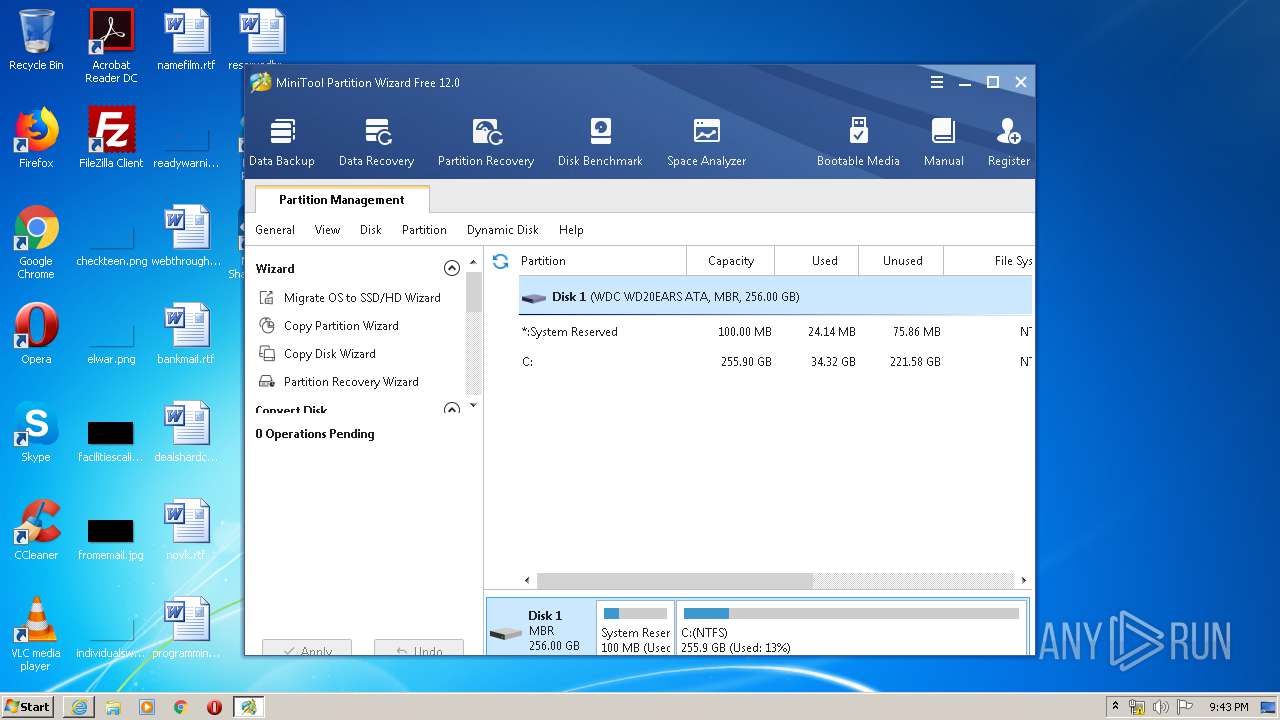Sort by Partition column header
The height and width of the screenshot is (720, 1280).
click(x=600, y=261)
